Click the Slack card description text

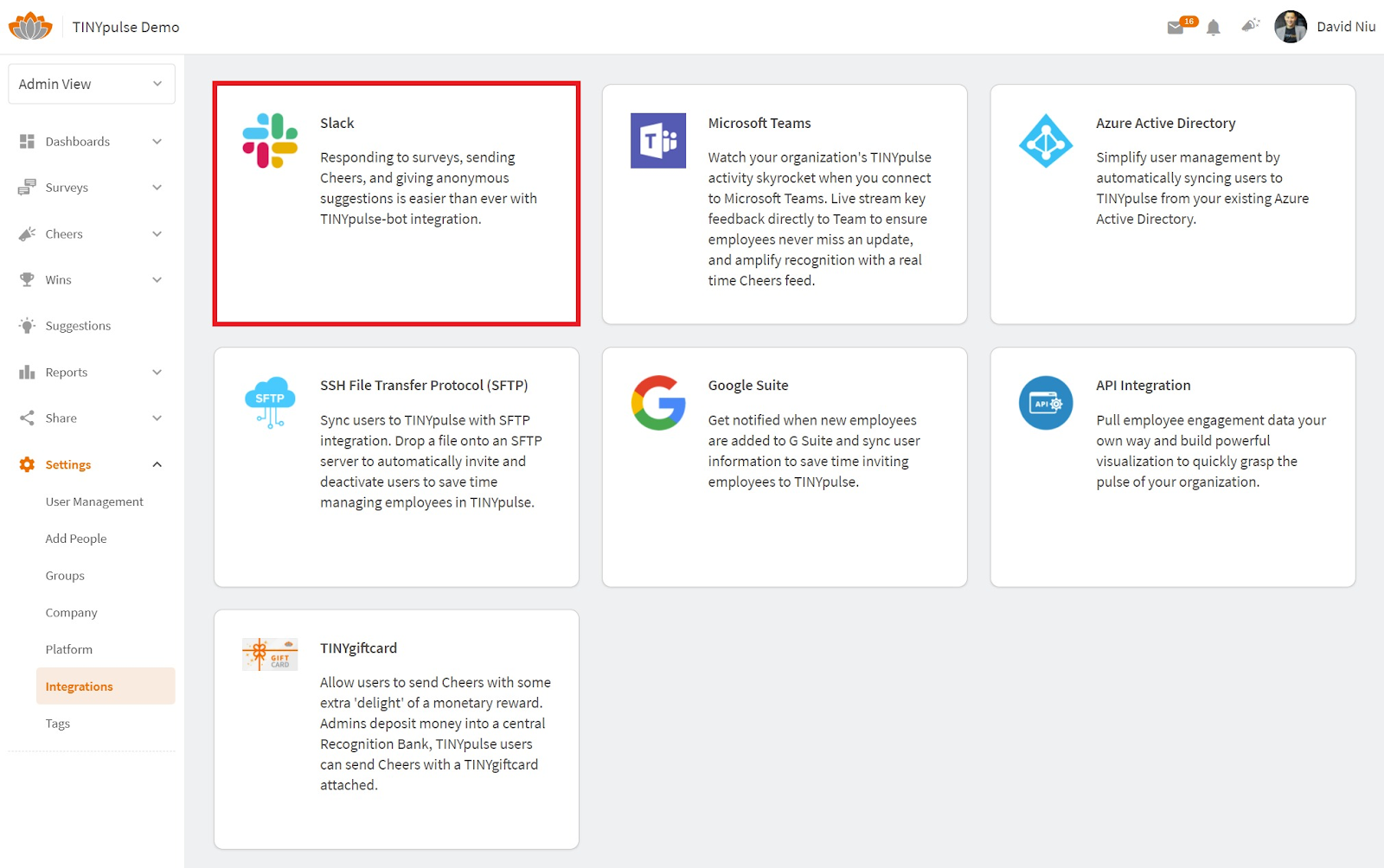(x=429, y=188)
